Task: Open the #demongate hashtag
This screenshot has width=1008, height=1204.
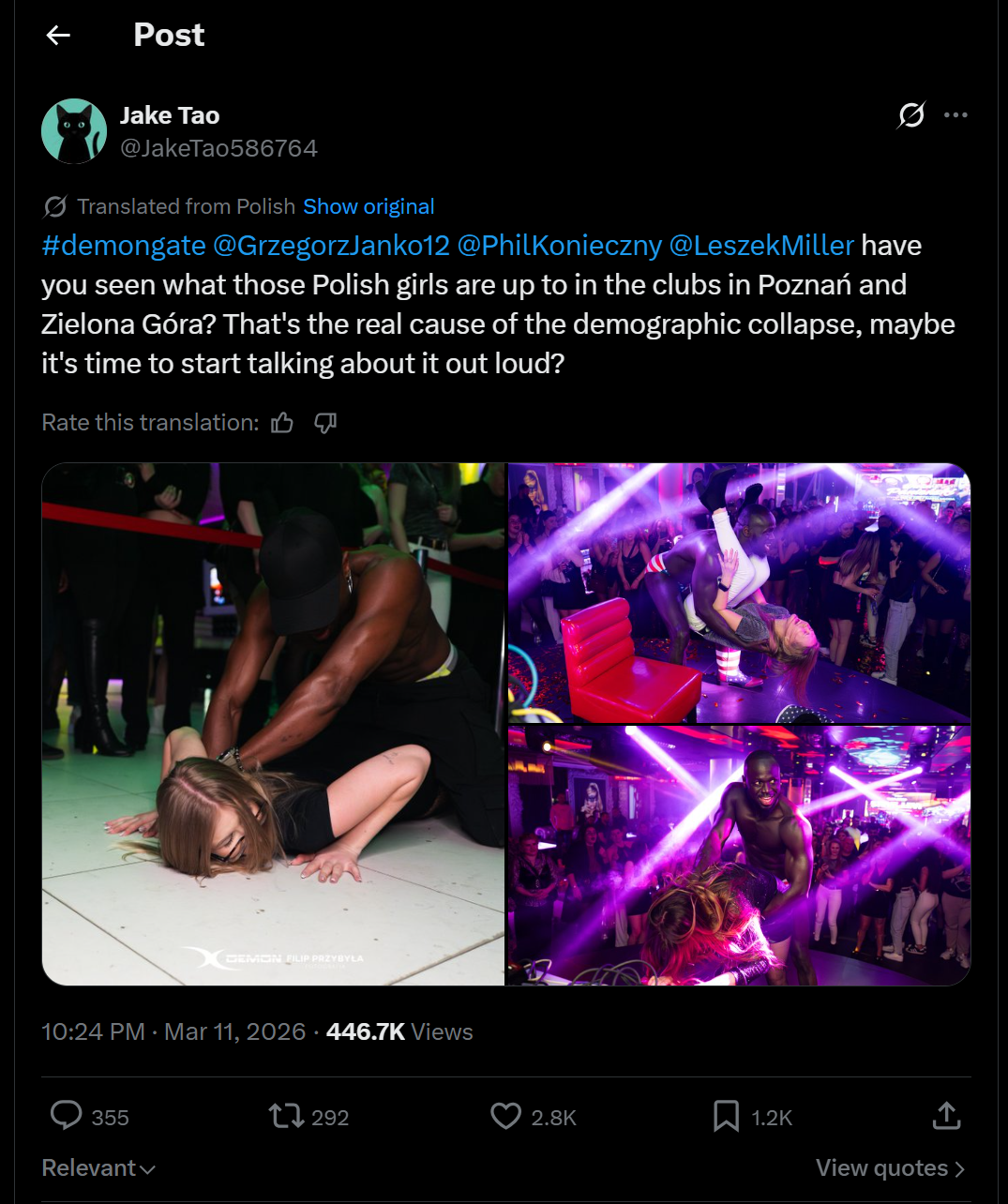Action: tap(124, 246)
